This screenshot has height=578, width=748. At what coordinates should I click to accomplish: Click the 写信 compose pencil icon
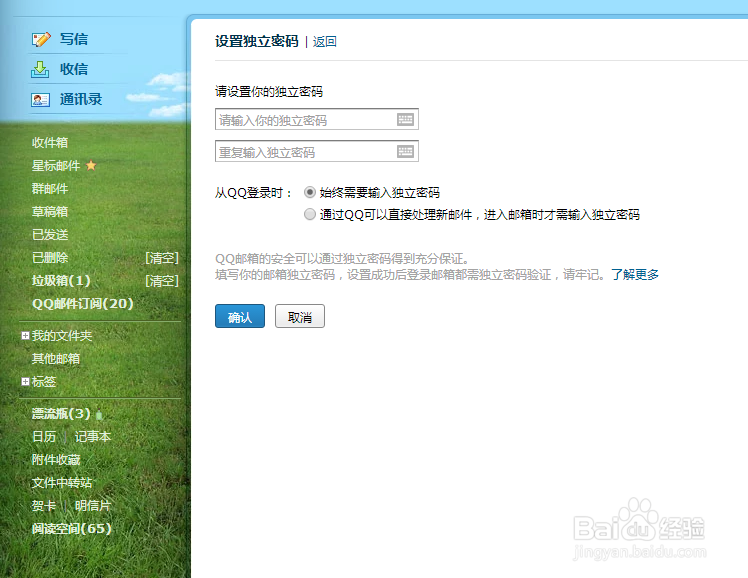(41, 39)
